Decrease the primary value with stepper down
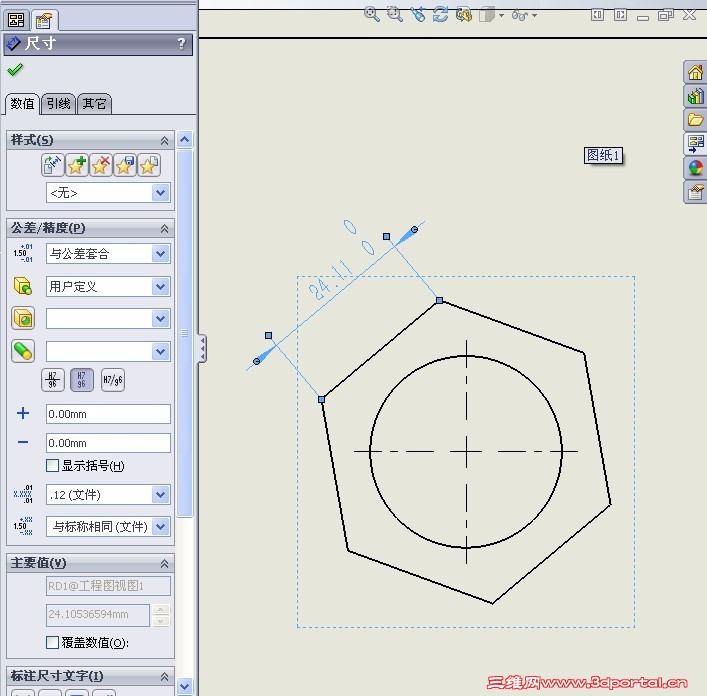The height and width of the screenshot is (696, 707). (x=161, y=621)
